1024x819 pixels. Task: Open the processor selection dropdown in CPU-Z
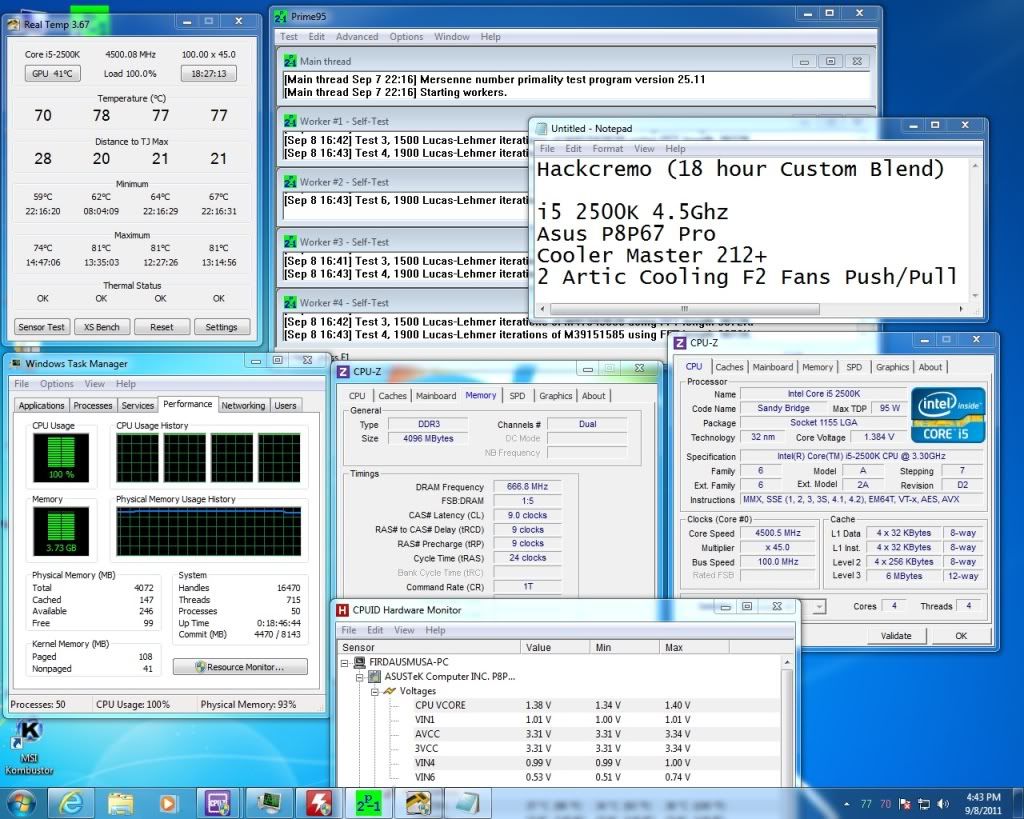pyautogui.click(x=820, y=606)
